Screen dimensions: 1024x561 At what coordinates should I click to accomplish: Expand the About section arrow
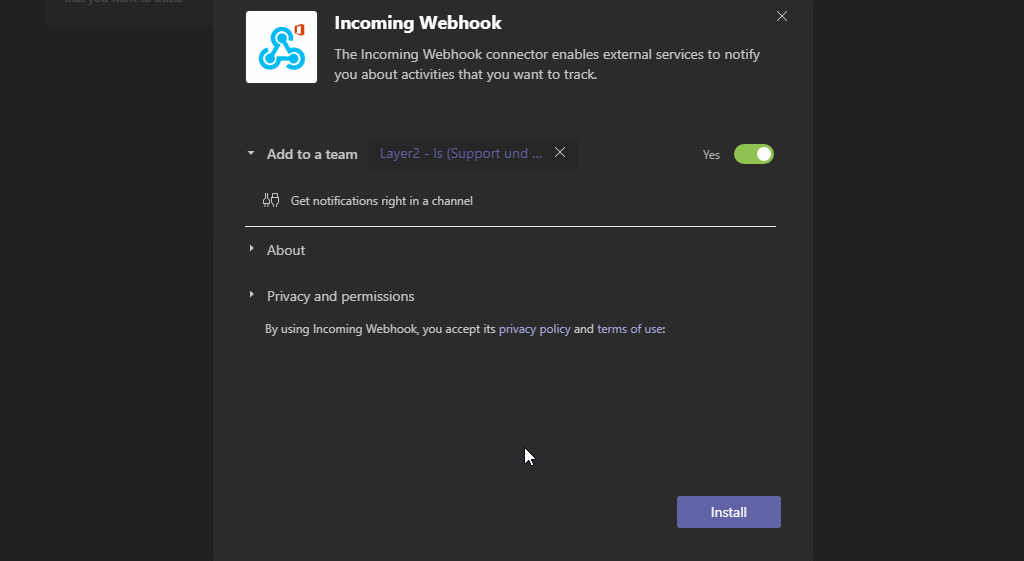[251, 249]
